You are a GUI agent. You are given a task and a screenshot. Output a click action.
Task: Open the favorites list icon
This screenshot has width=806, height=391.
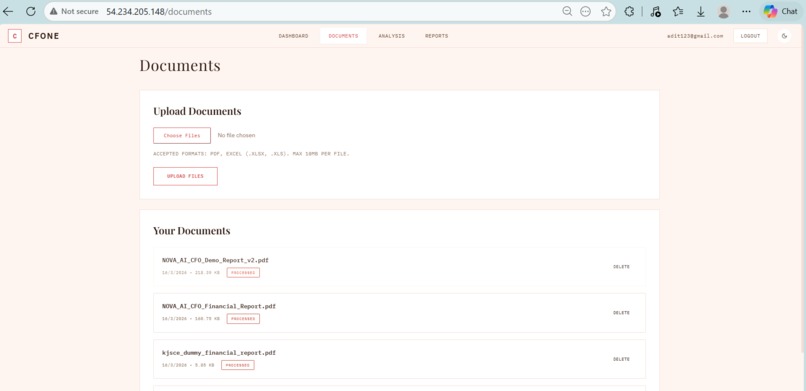tap(678, 11)
